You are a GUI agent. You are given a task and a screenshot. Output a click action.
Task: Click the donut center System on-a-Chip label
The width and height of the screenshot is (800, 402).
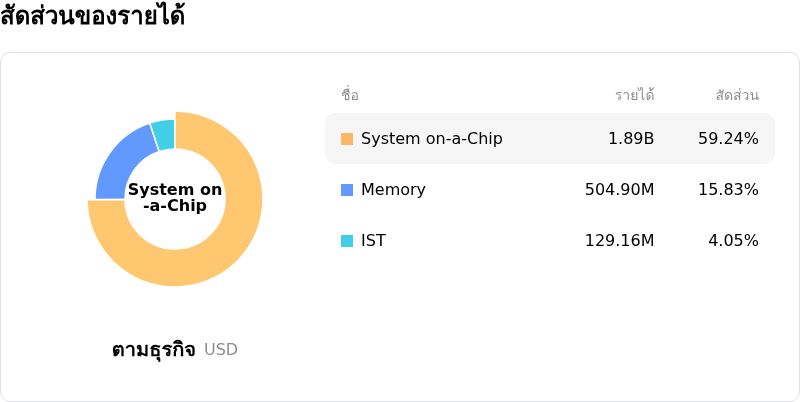pos(175,198)
